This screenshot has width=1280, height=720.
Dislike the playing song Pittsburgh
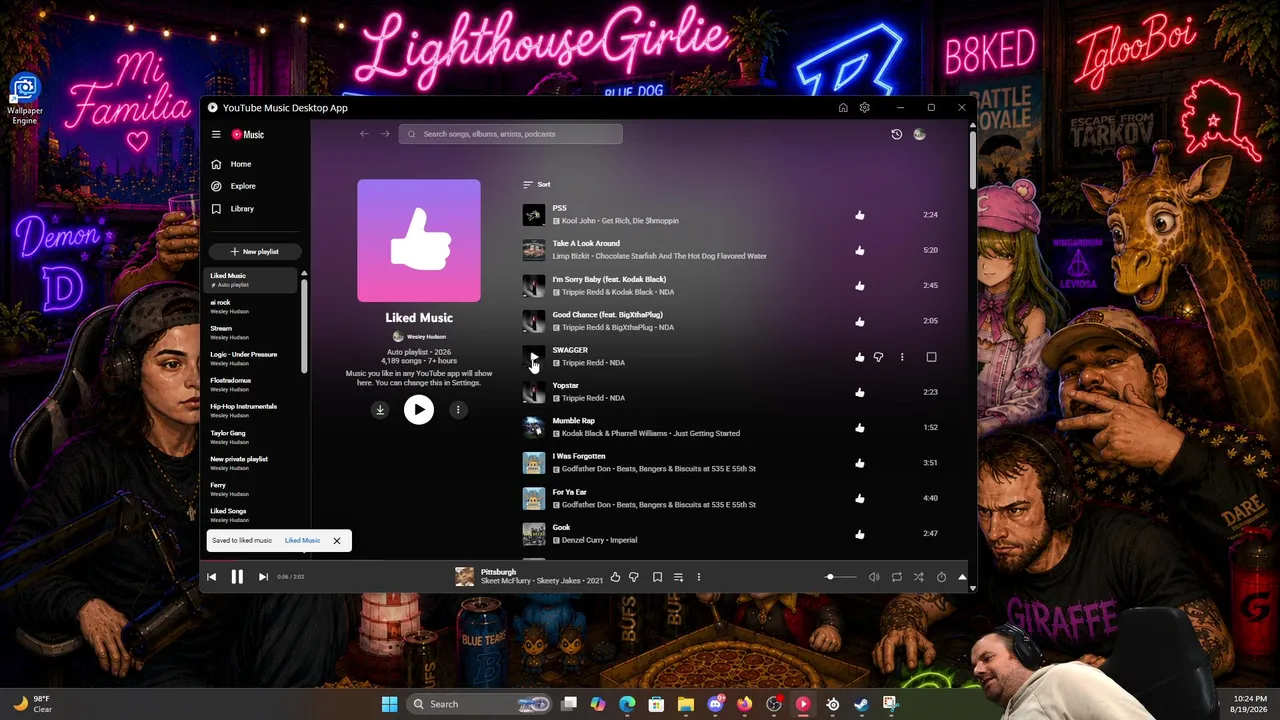point(634,577)
